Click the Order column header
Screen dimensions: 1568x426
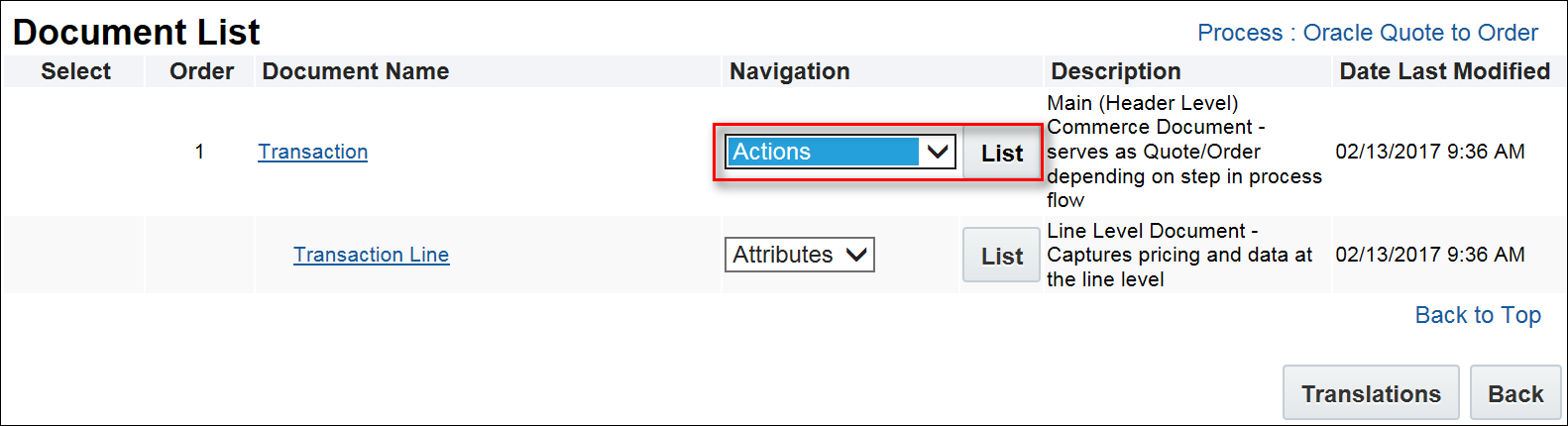[201, 71]
